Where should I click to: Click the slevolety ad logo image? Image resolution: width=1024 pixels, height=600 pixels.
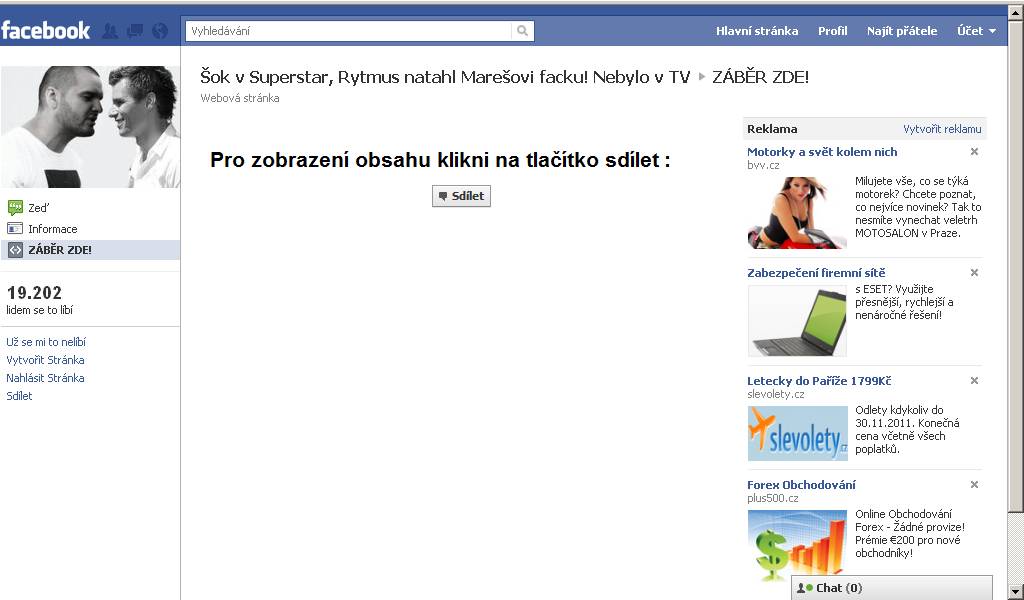point(797,434)
